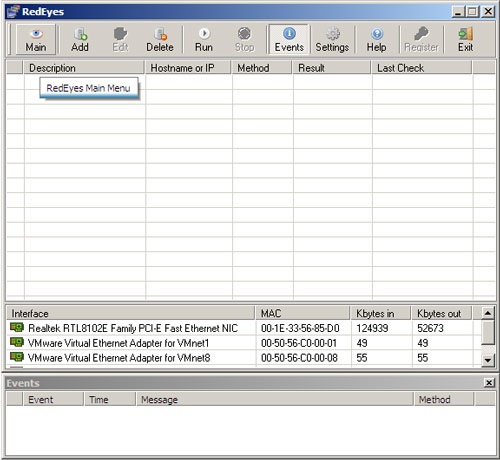Toggle the Events panel button
Image resolution: width=500 pixels, height=460 pixels.
[289, 40]
